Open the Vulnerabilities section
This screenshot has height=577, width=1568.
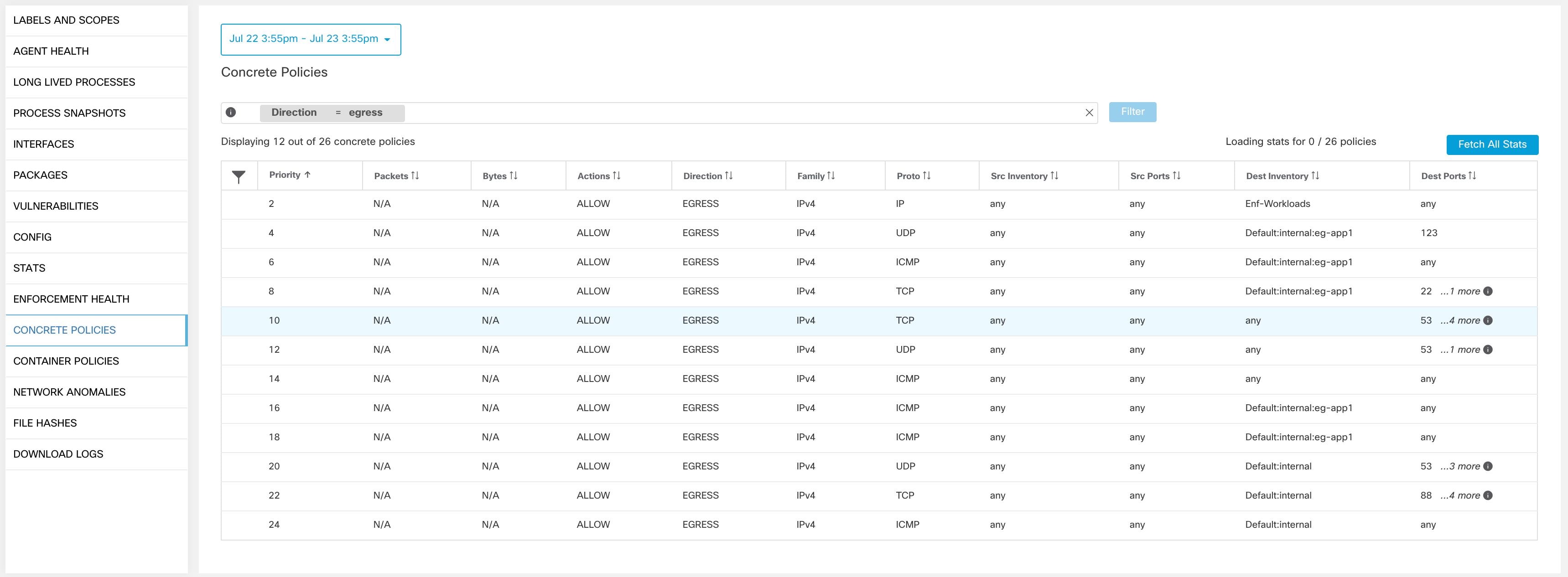(x=55, y=206)
